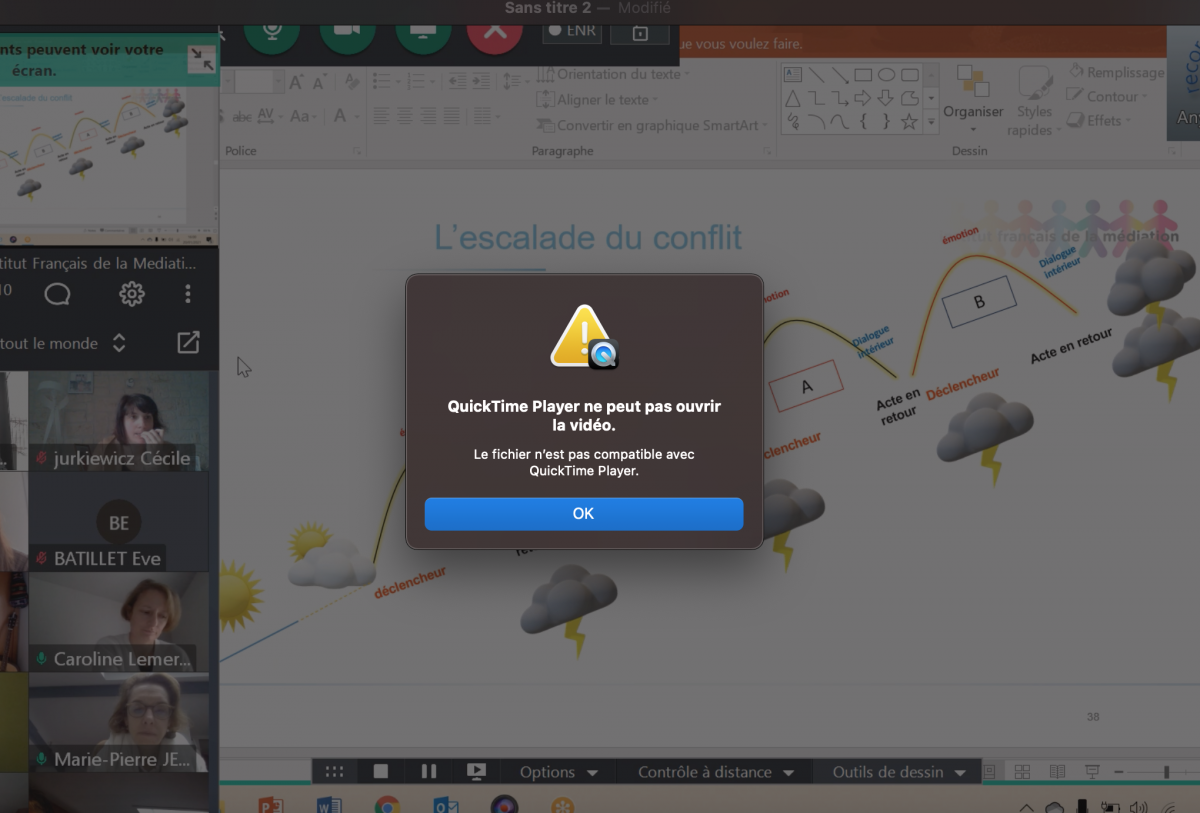
Task: Click the volume icon in system tray
Action: click(x=1138, y=807)
